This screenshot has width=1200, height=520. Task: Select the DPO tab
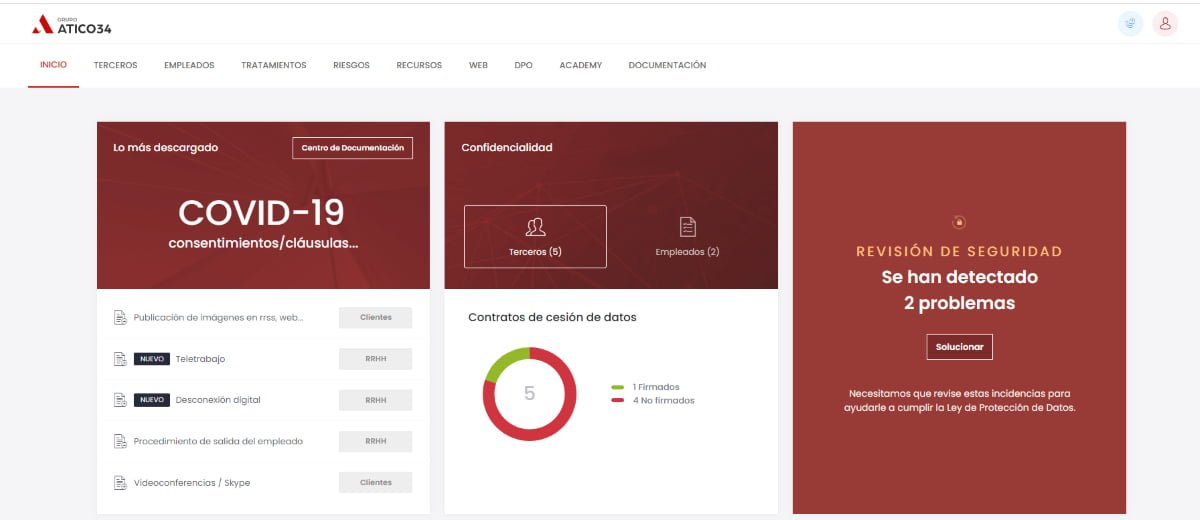coord(523,65)
